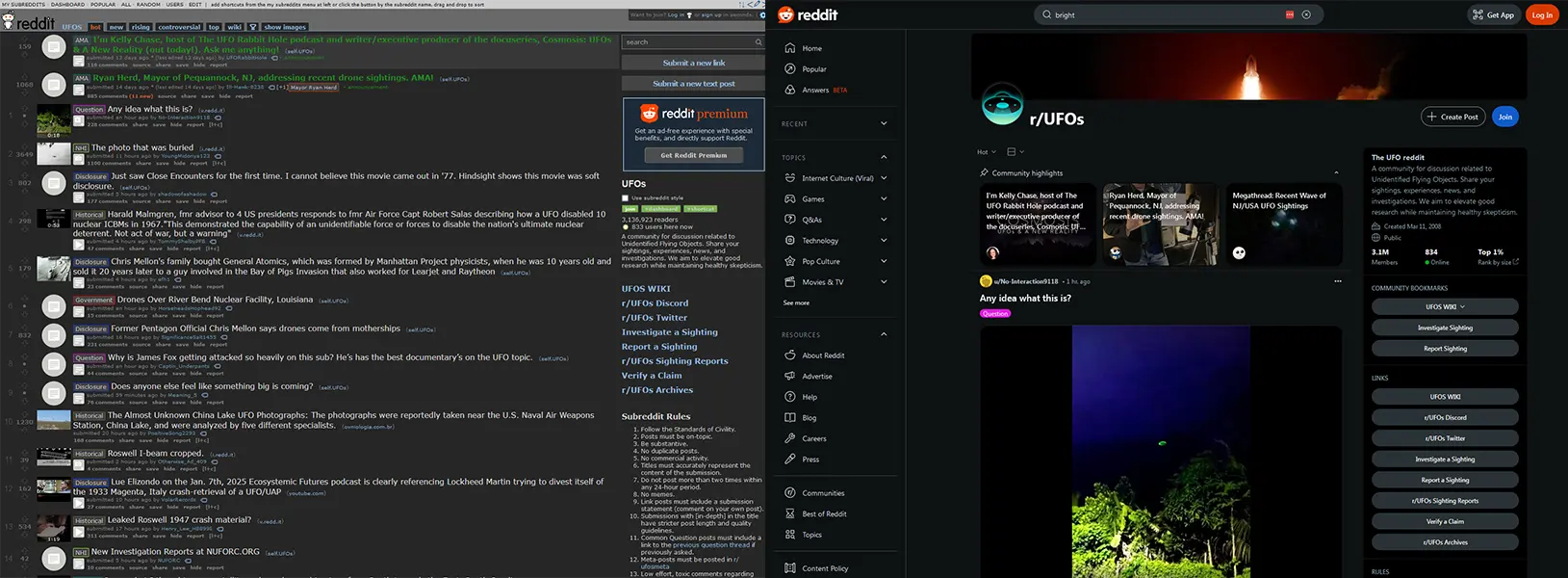1568x578 pixels.
Task: Clear the 'bright' search with the X icon
Action: [x=1306, y=14]
